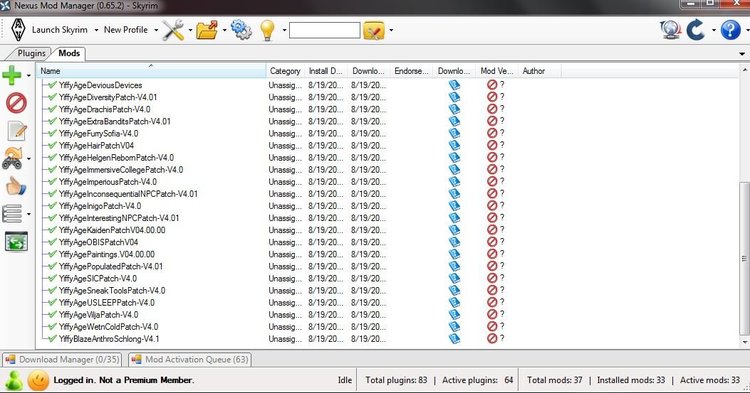Image resolution: width=750 pixels, height=393 pixels.
Task: Expand the lightbulb dropdown arrow
Action: pyautogui.click(x=284, y=30)
